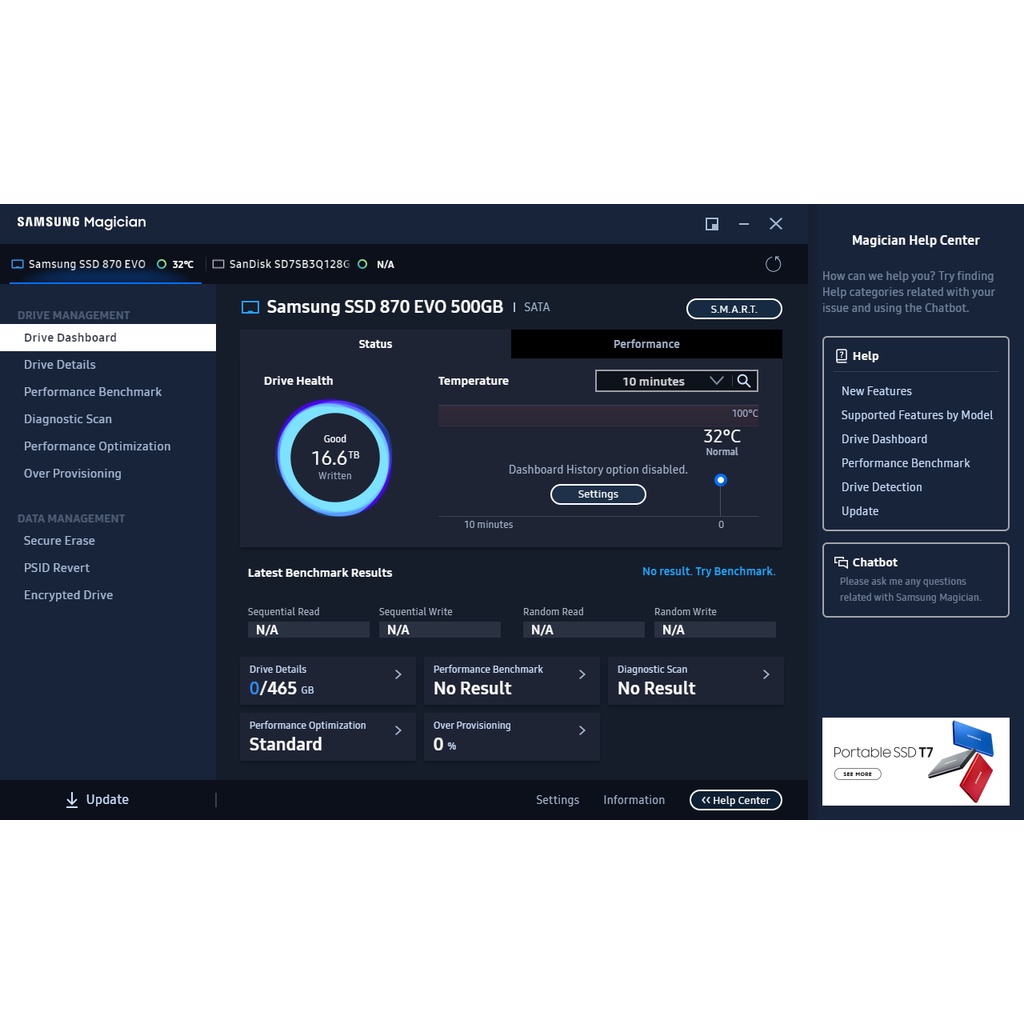Open PSID Revert in sidebar
Screen dimensions: 1024x1024
point(57,568)
